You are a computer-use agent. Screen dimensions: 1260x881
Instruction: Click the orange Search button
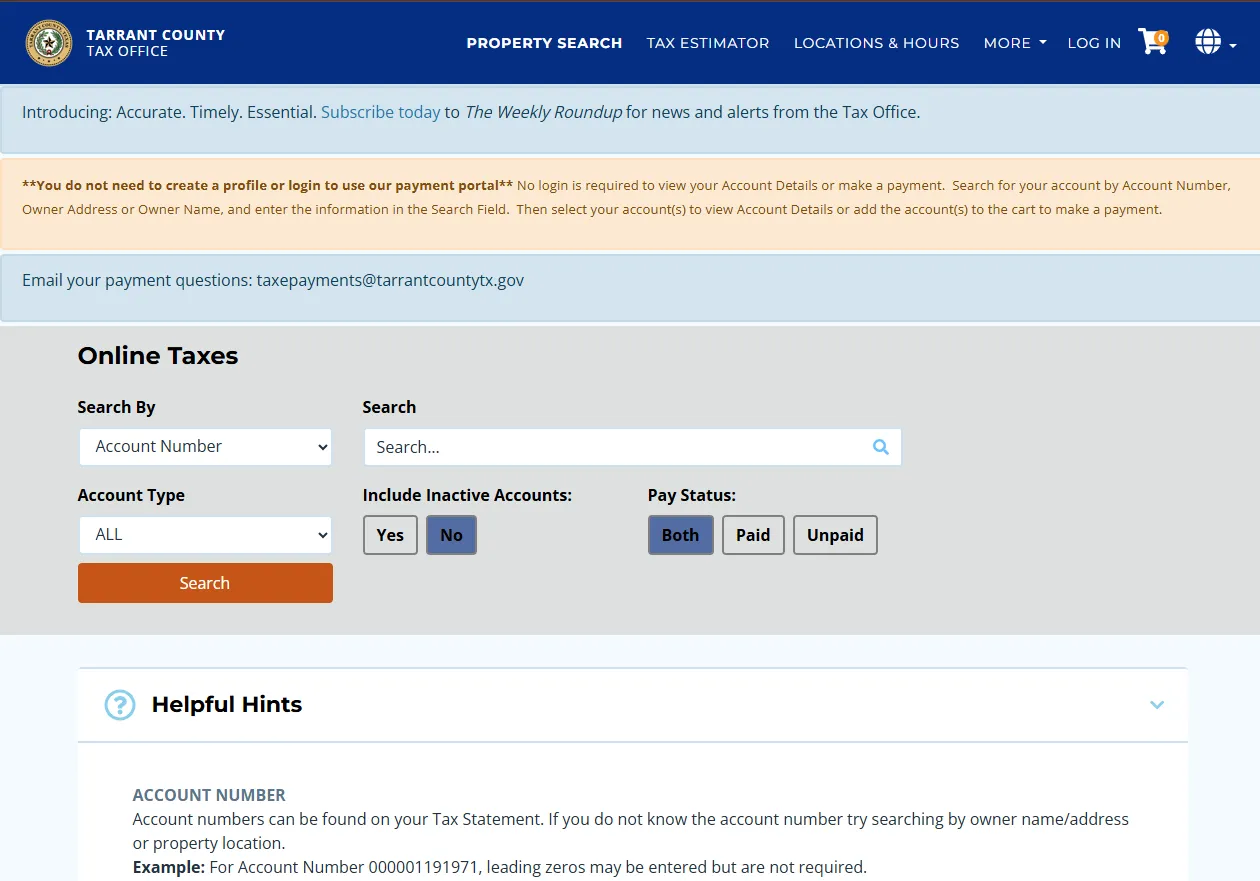205,583
